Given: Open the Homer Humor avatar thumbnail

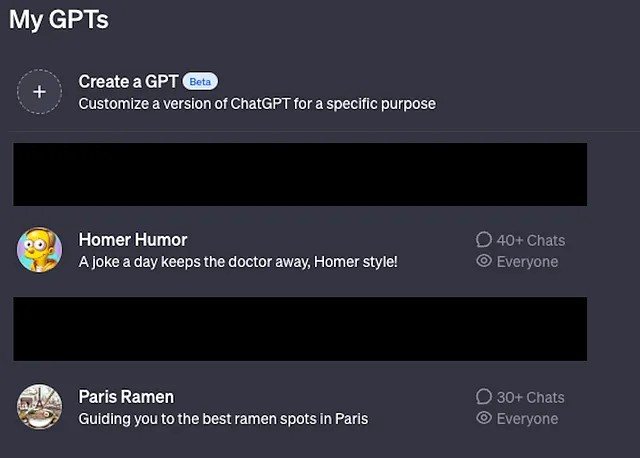Looking at the screenshot, I should click(x=39, y=250).
